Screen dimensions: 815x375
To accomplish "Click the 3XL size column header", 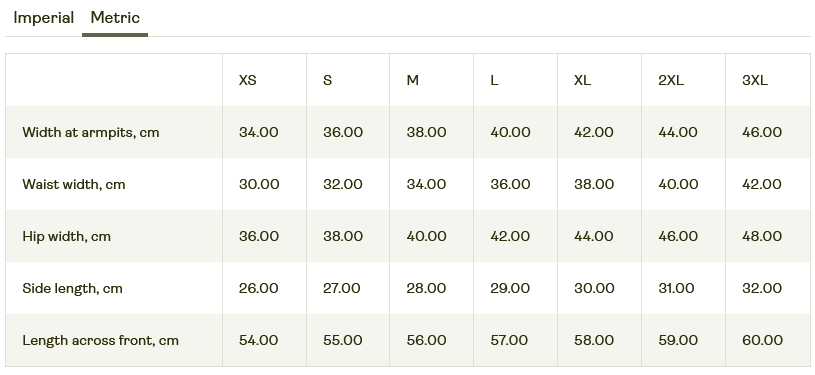I will tap(755, 80).
